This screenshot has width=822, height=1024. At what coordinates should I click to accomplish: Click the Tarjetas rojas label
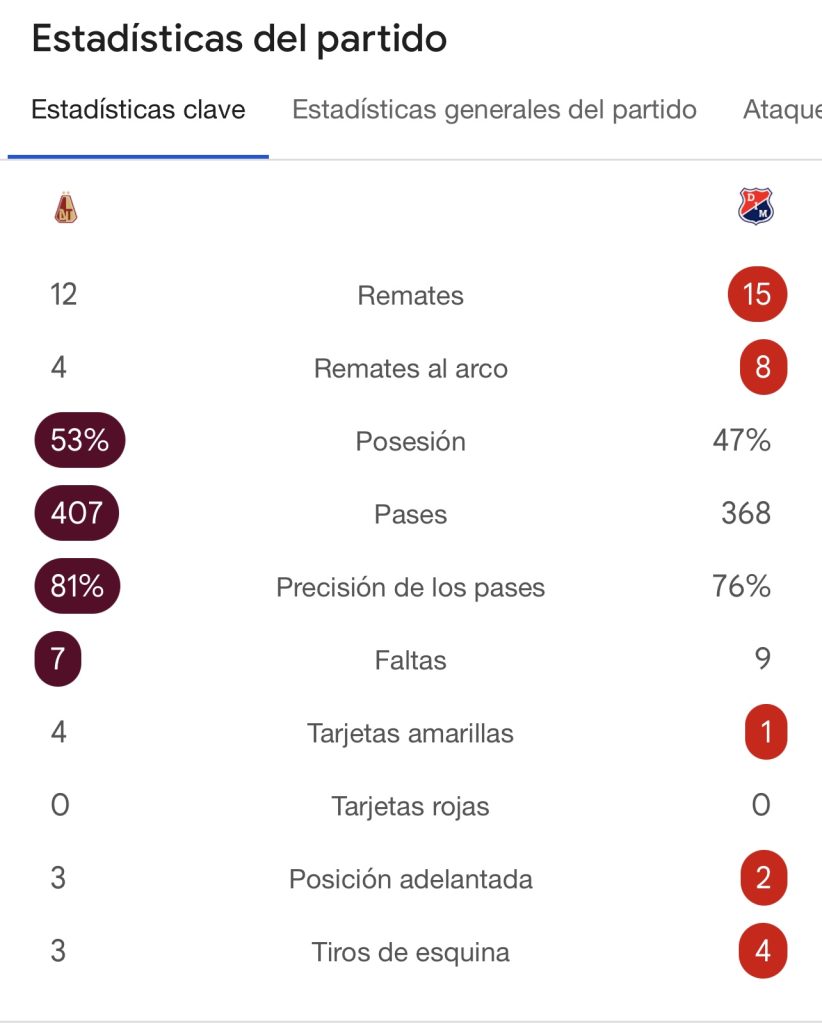(x=410, y=806)
